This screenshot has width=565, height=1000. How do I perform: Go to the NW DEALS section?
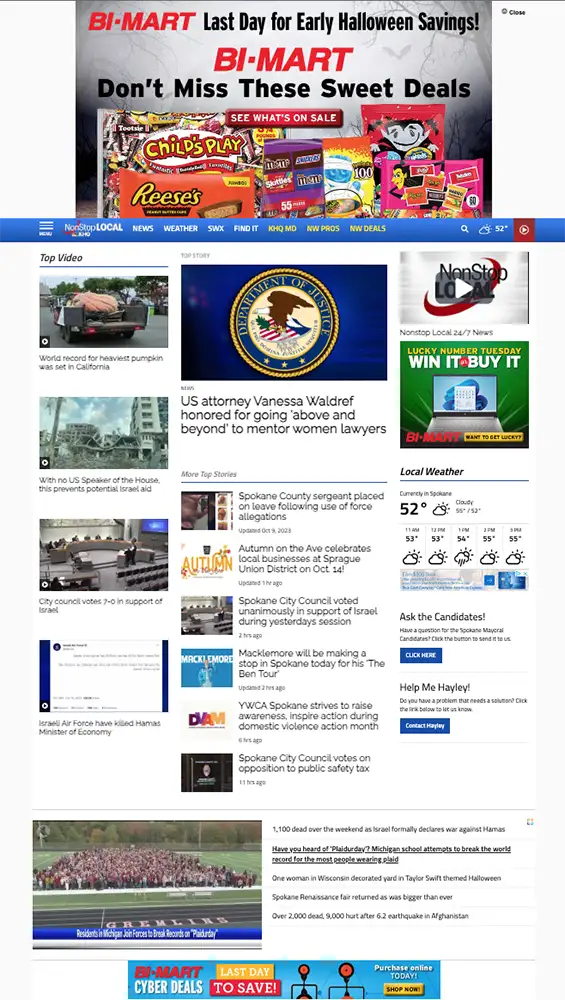[367, 228]
